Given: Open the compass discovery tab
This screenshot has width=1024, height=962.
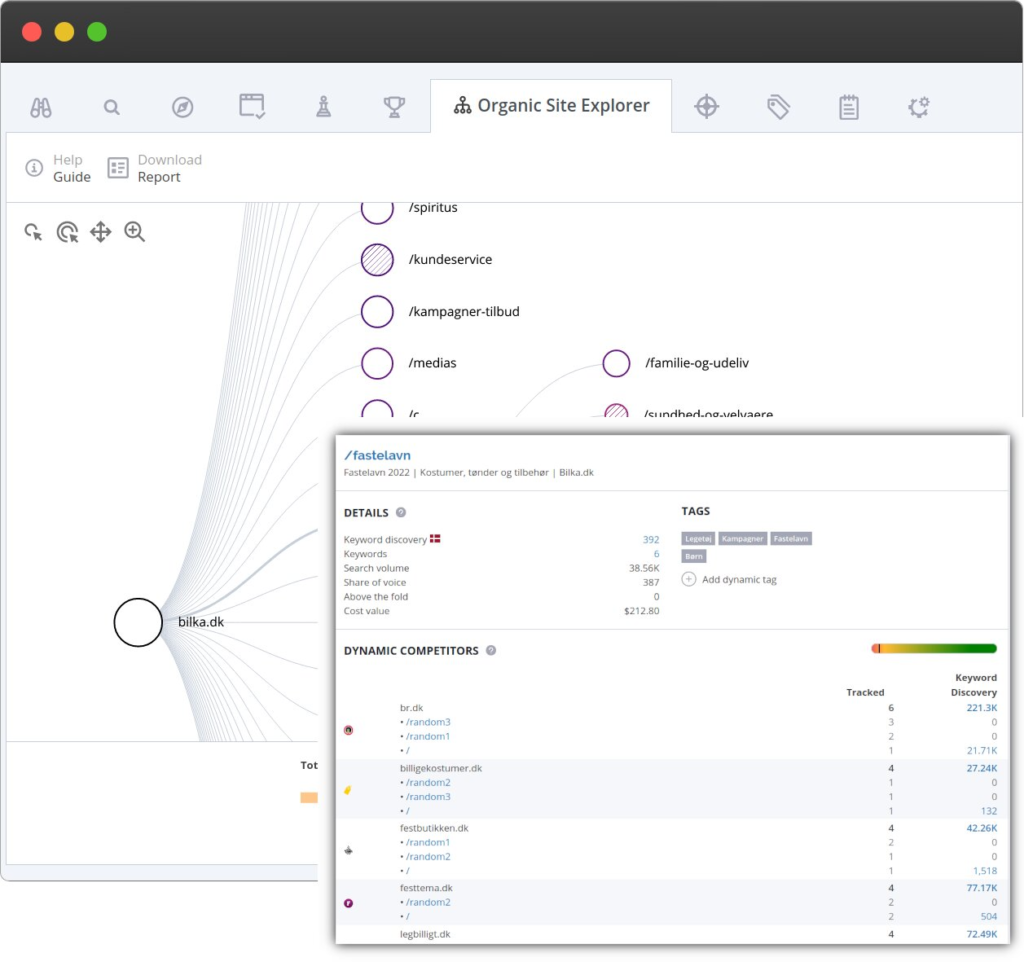Looking at the screenshot, I should 182,107.
